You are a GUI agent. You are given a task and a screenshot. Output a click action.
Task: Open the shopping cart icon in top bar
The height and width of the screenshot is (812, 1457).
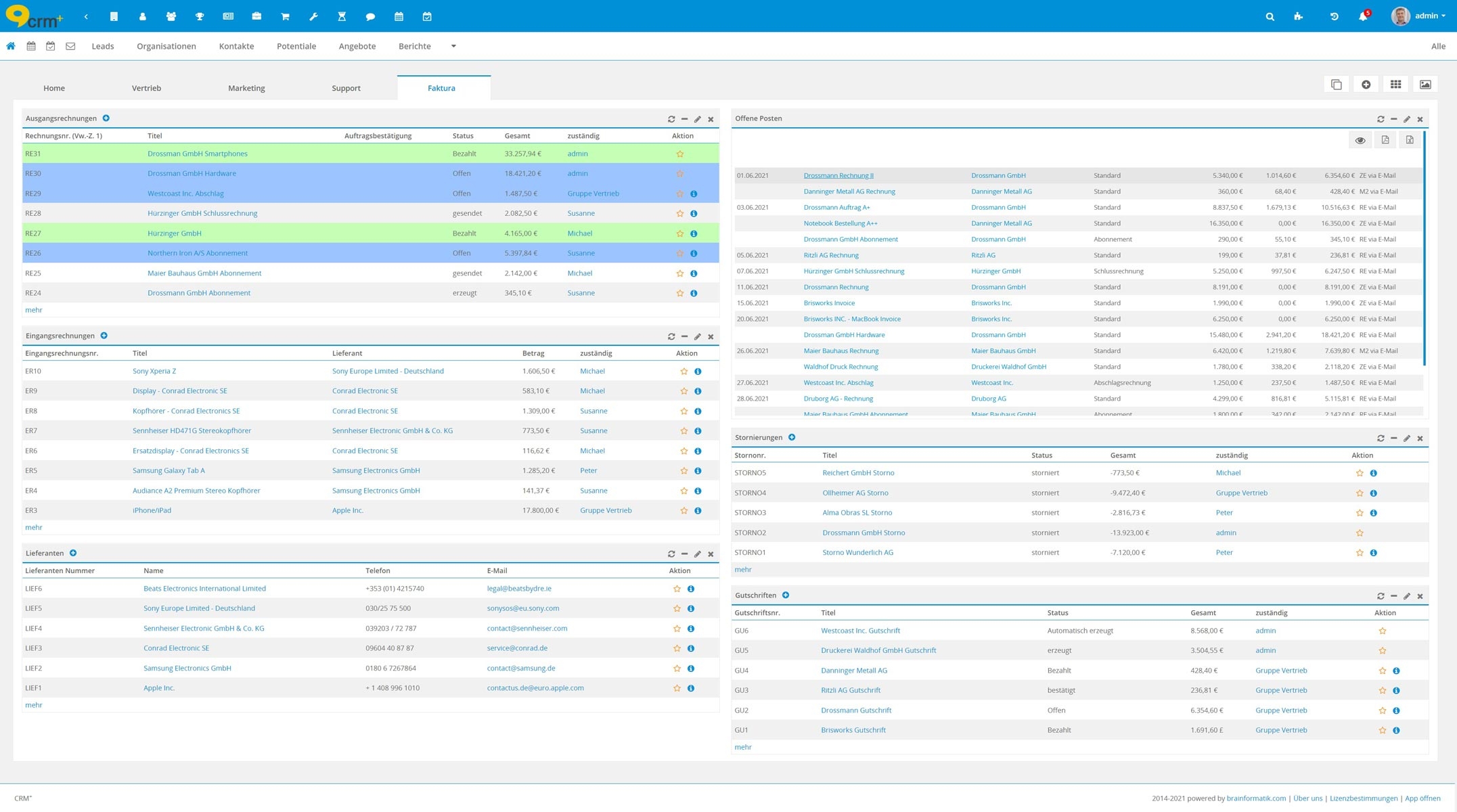click(x=285, y=16)
